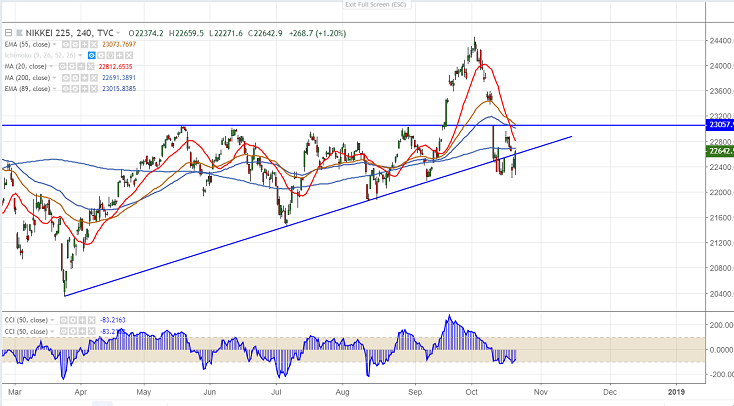734x406 pixels.
Task: Hide the MA (200, close) line
Action: tap(66, 78)
